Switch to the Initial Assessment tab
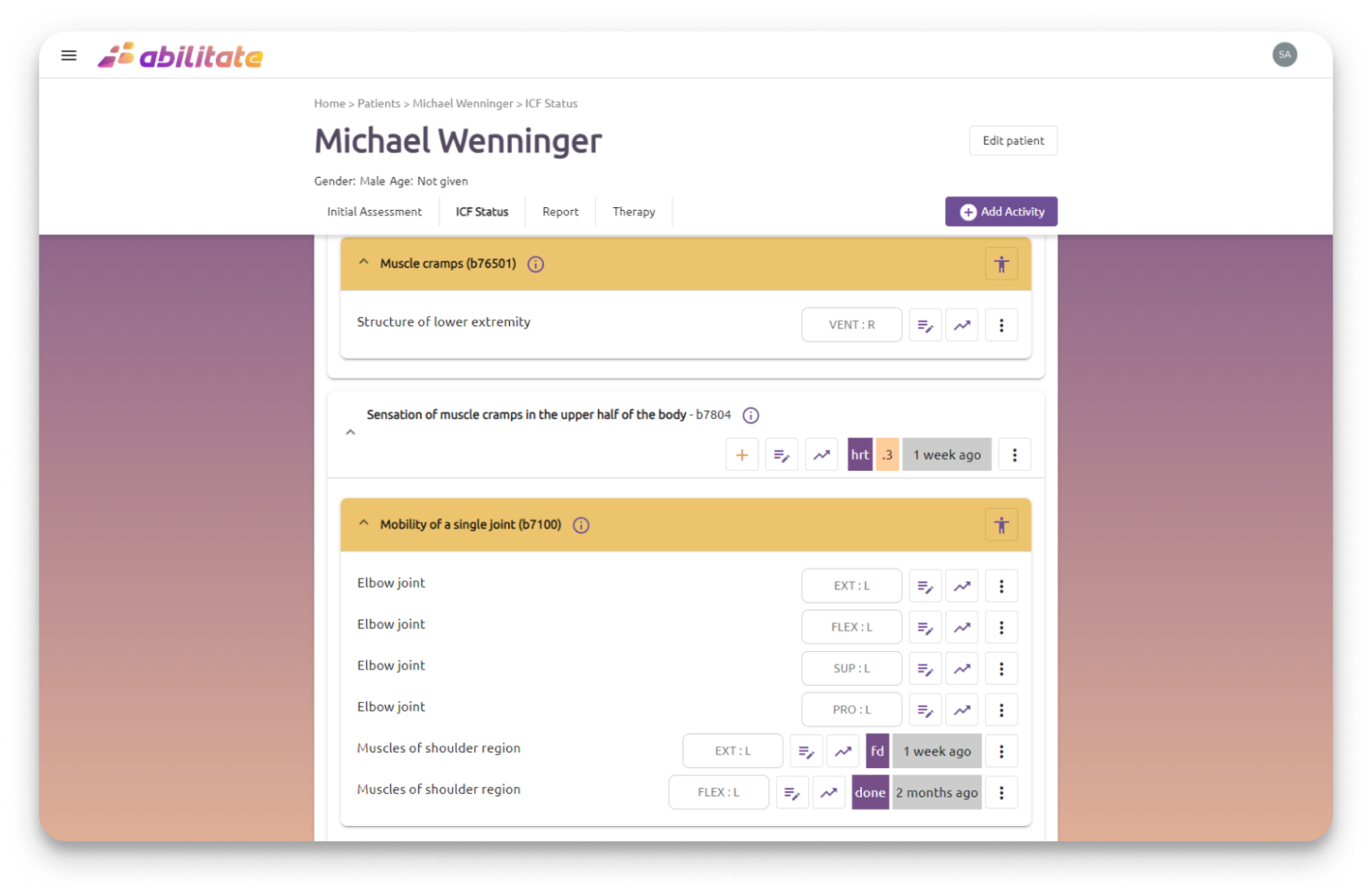 click(x=374, y=212)
